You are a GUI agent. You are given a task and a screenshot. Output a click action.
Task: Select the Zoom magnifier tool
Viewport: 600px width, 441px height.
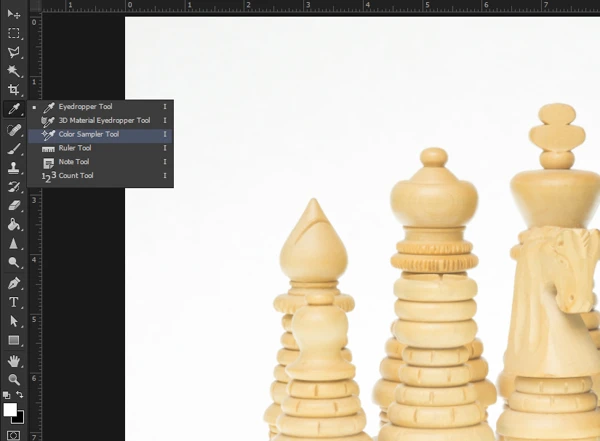(14, 379)
